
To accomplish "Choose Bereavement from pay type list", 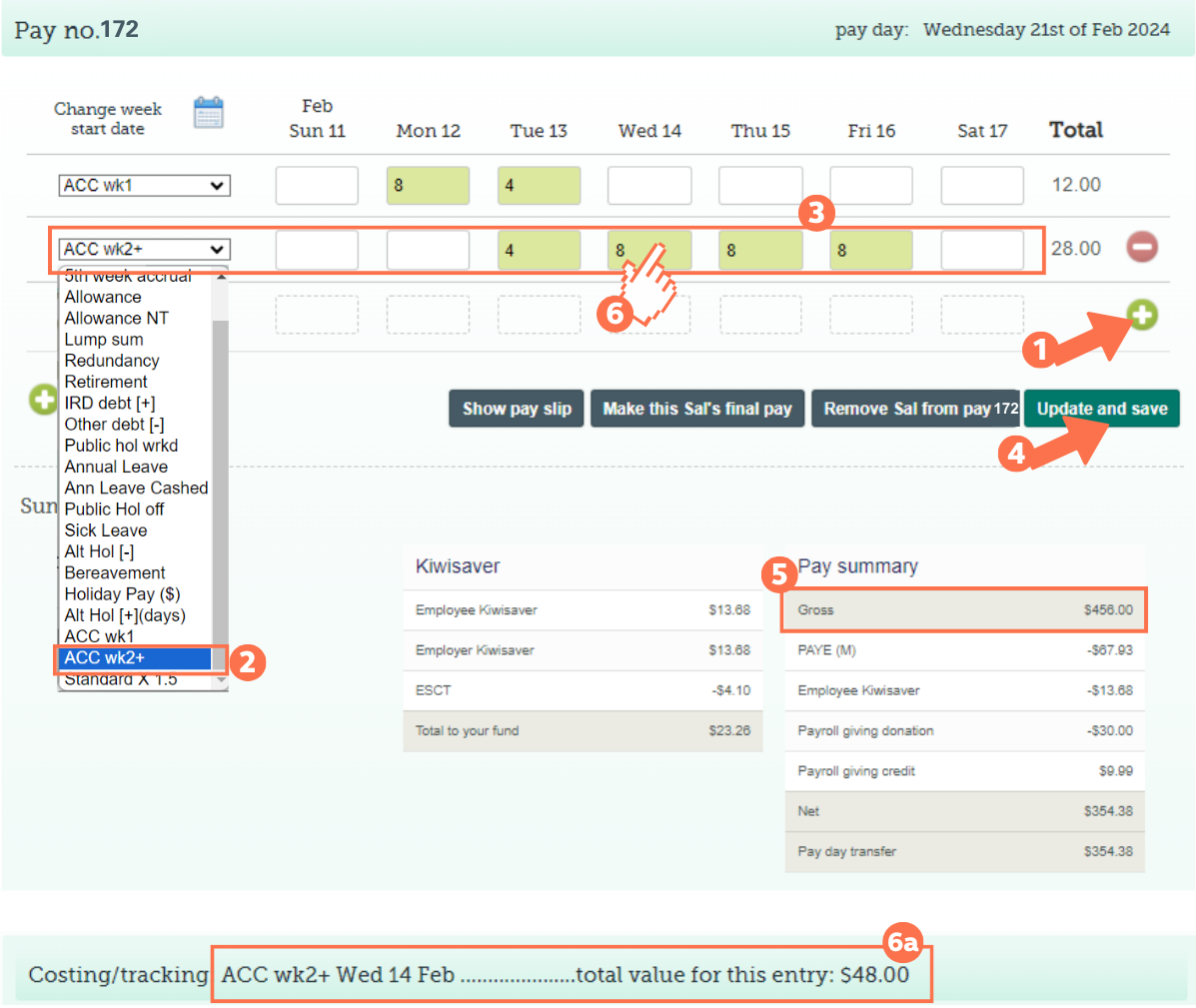I will pos(115,573).
